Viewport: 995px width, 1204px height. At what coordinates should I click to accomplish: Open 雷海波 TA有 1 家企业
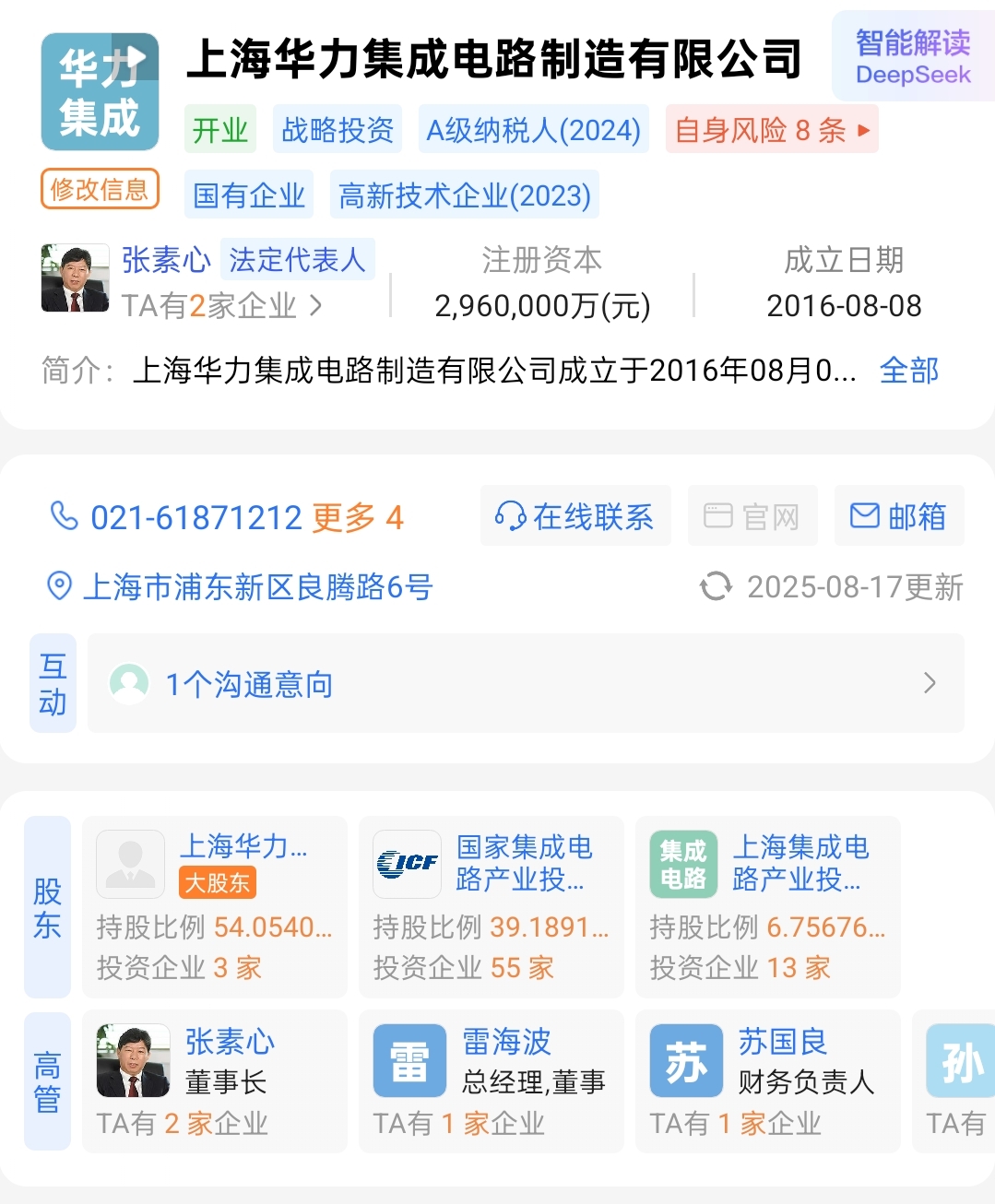coord(459,1123)
